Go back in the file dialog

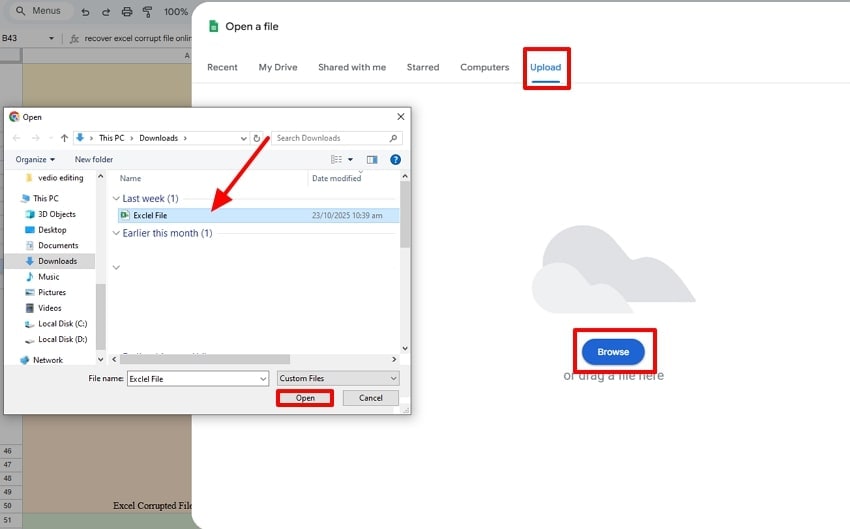[16, 138]
